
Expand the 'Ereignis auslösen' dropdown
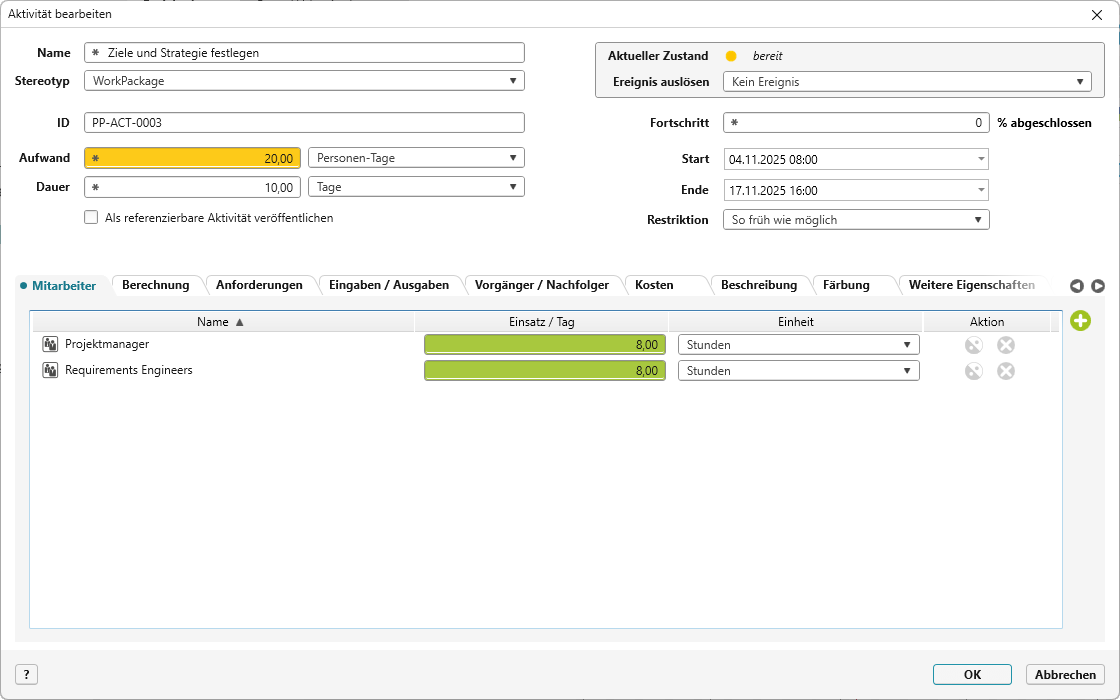click(906, 82)
